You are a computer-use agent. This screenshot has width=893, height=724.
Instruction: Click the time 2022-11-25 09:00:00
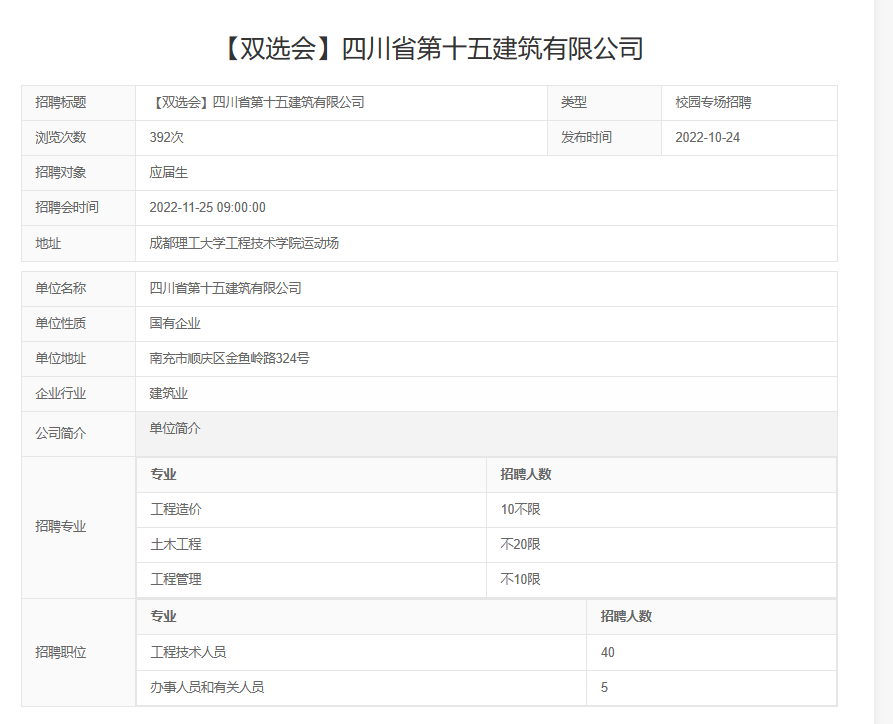(207, 207)
